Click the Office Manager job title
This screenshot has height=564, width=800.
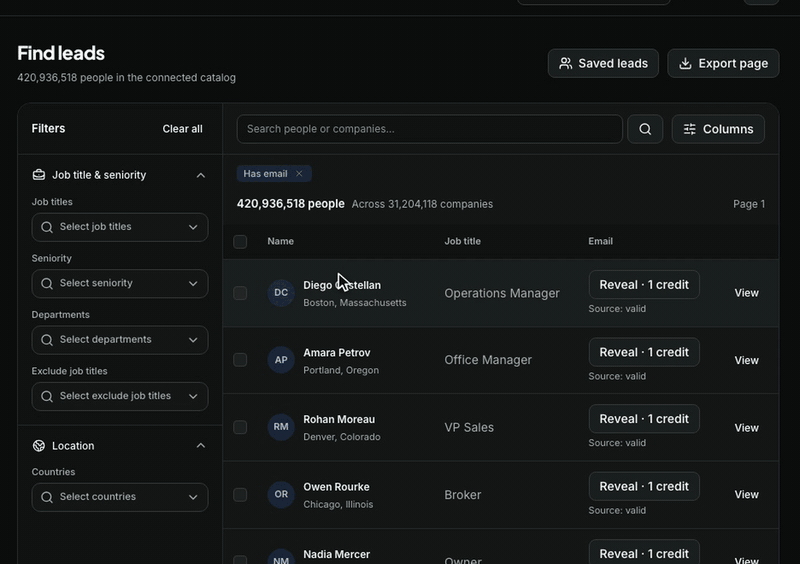[x=488, y=360]
